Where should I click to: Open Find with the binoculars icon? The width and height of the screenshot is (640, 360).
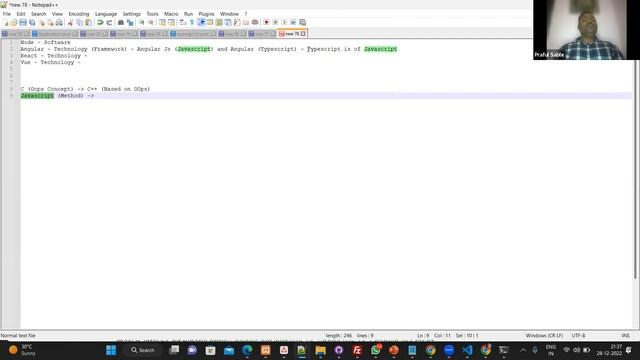click(x=121, y=22)
